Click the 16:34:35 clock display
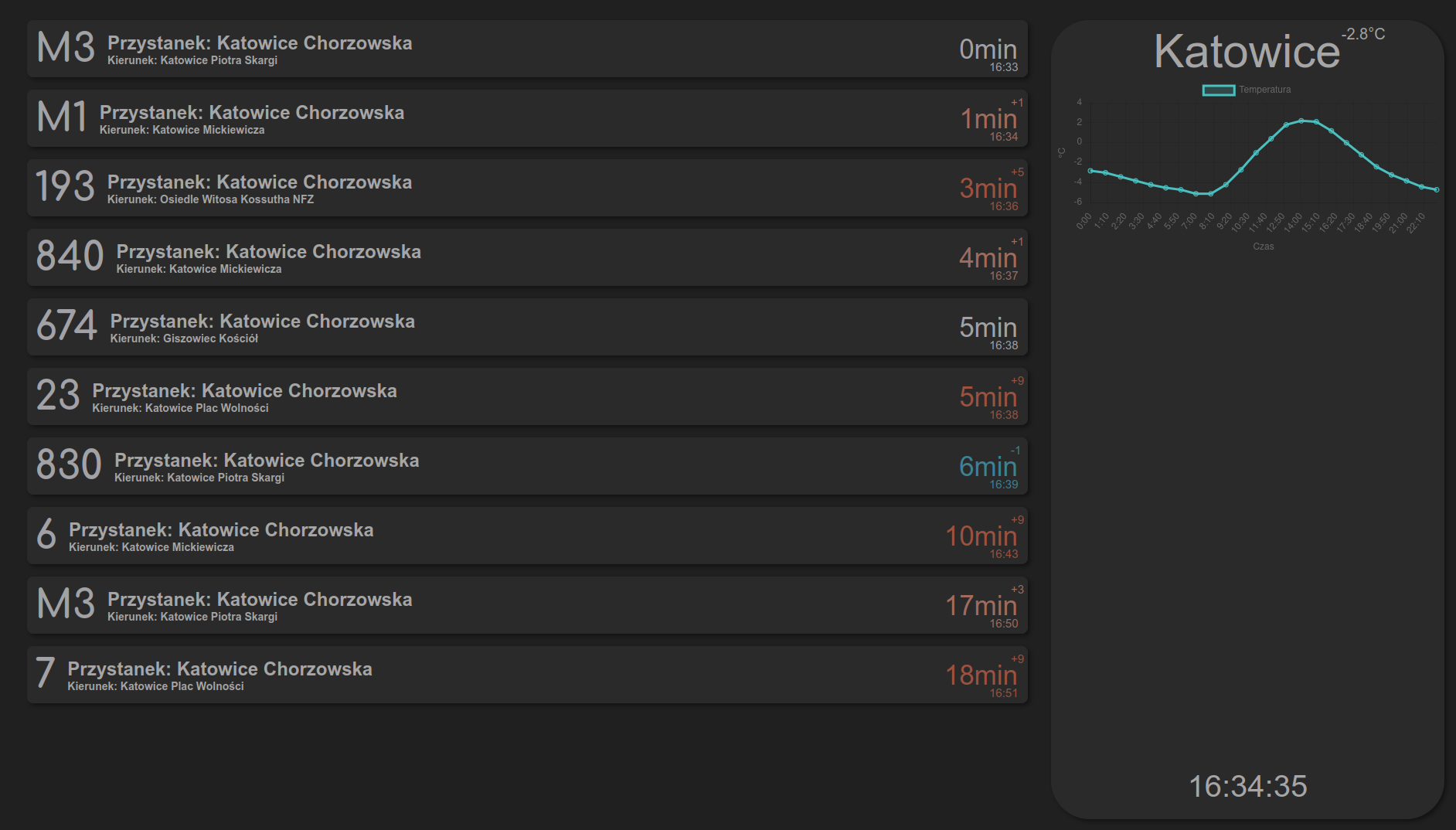This screenshot has height=830, width=1456. point(1248,786)
